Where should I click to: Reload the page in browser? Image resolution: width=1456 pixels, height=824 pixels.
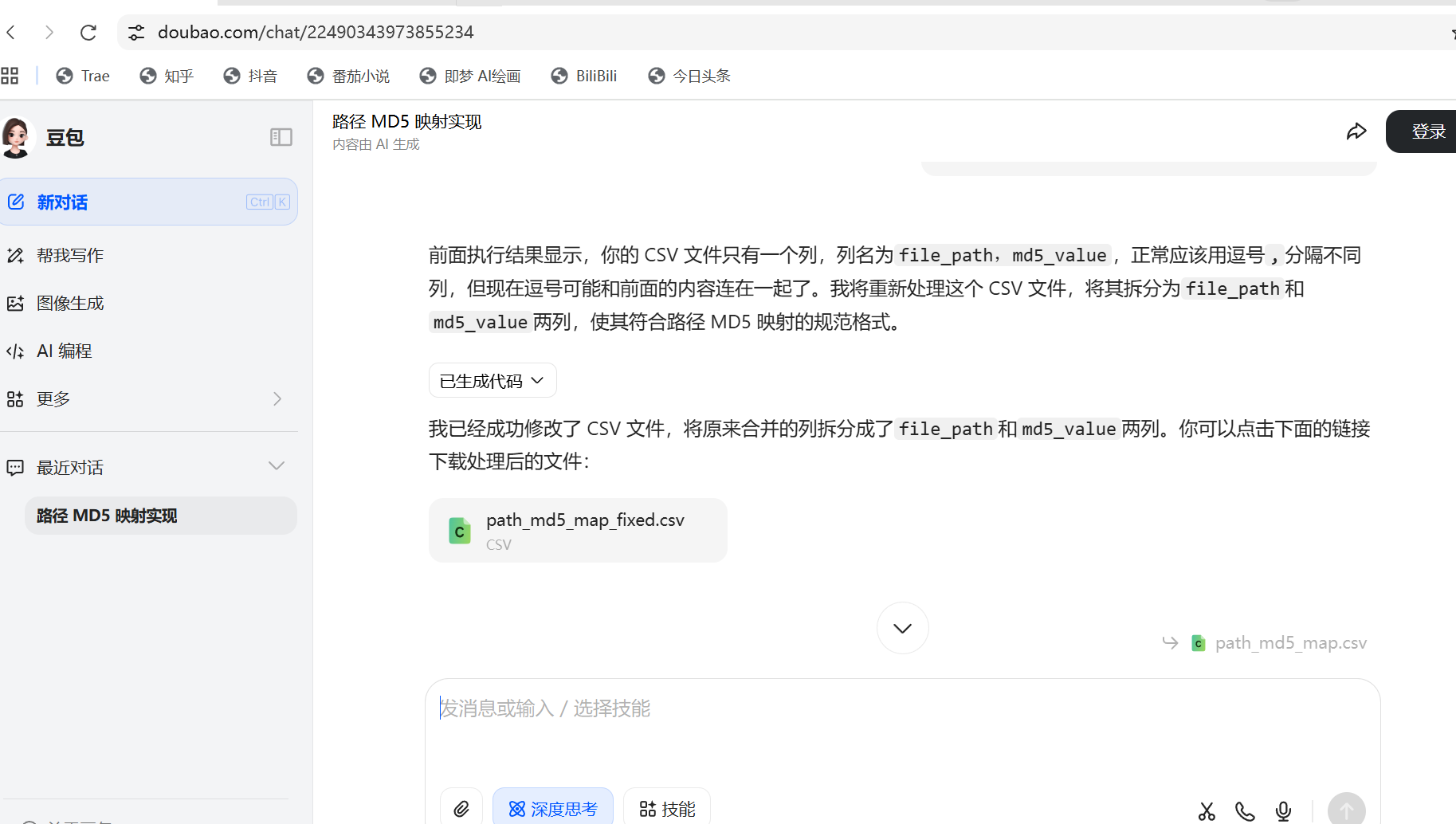point(88,32)
